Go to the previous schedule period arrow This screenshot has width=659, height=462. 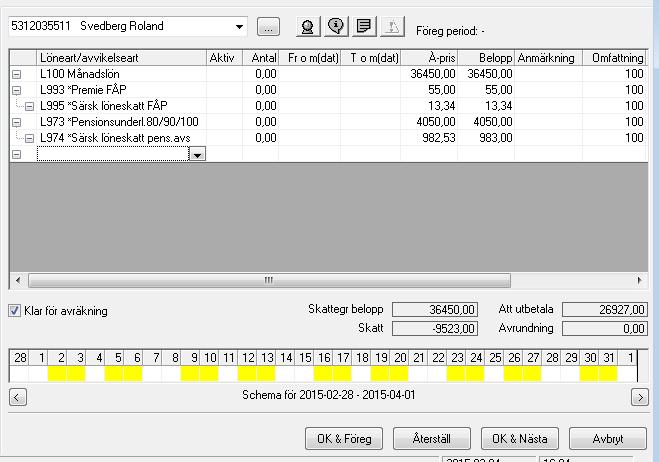point(18,397)
